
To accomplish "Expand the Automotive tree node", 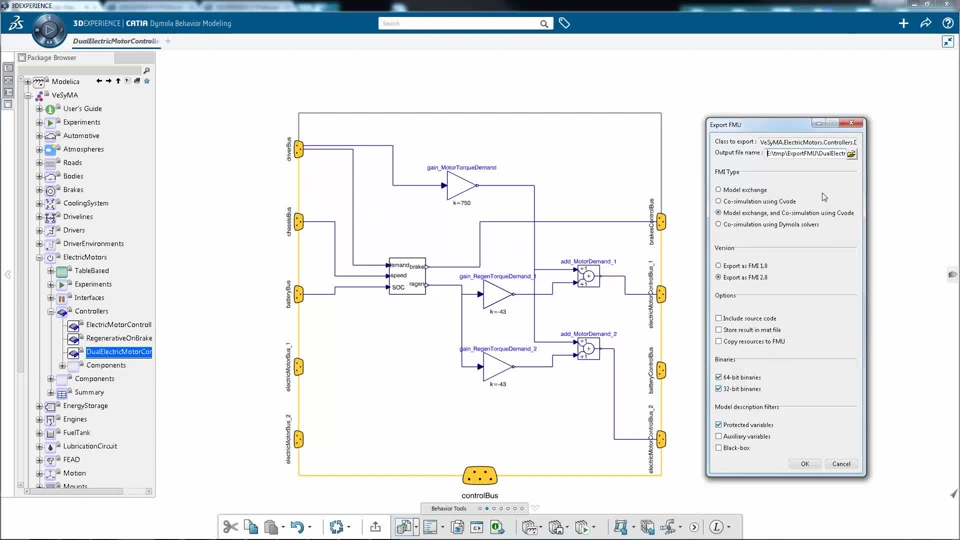I will pyautogui.click(x=39, y=136).
